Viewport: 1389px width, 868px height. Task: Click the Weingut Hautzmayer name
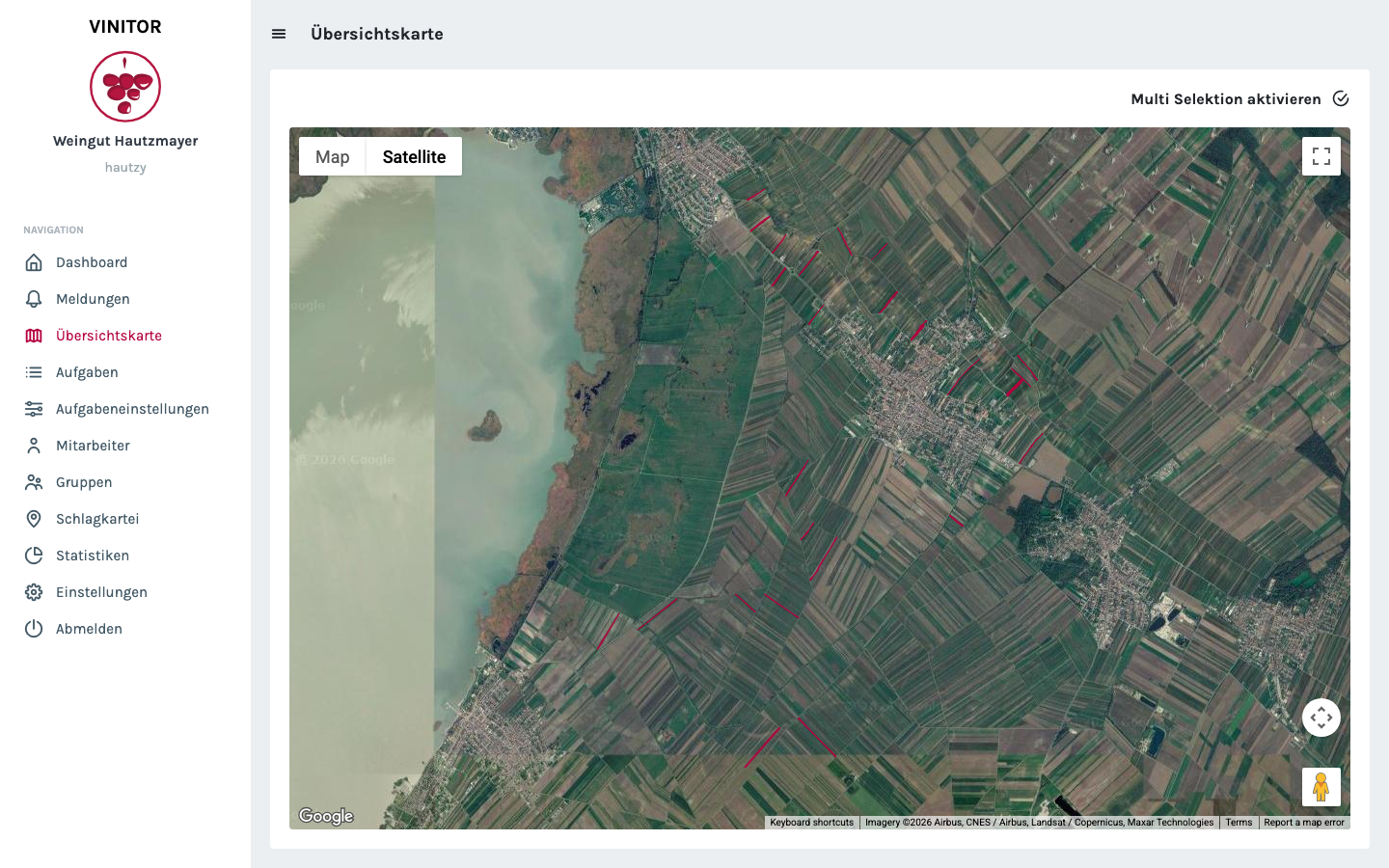(x=125, y=141)
